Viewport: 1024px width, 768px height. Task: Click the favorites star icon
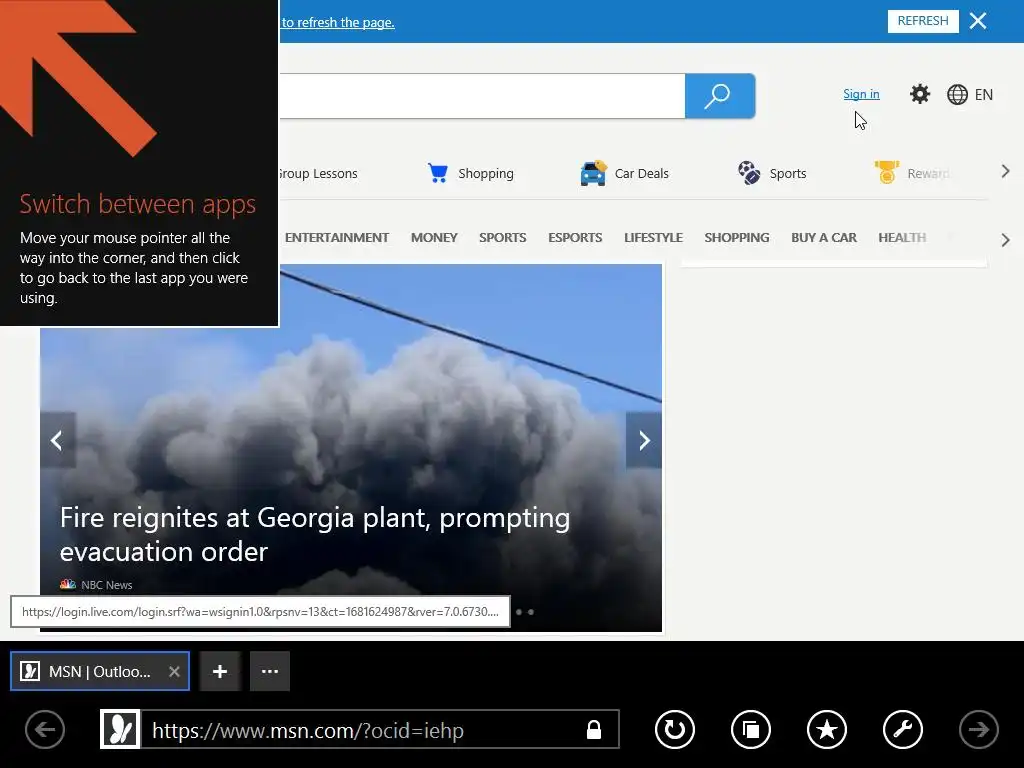coord(827,729)
